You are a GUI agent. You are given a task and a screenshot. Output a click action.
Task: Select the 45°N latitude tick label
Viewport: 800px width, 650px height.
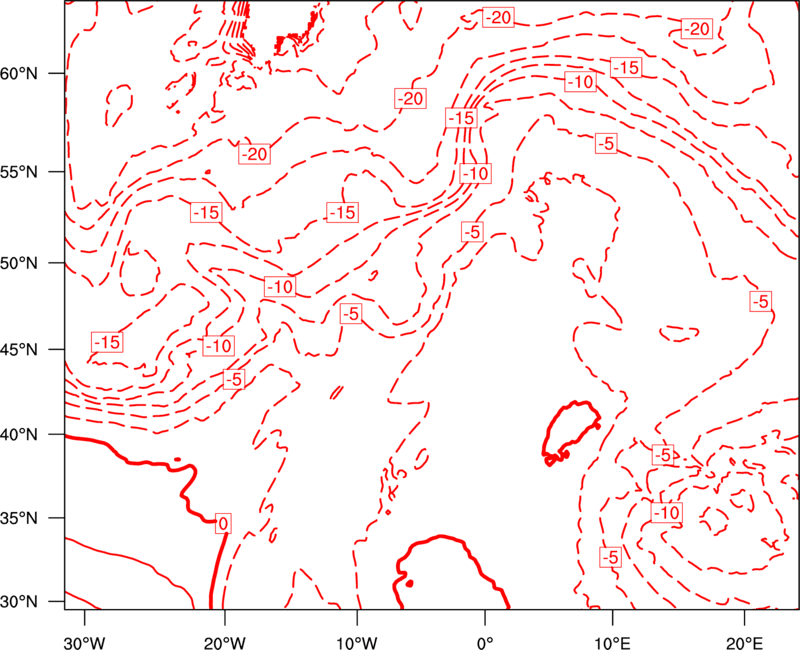coord(19,349)
